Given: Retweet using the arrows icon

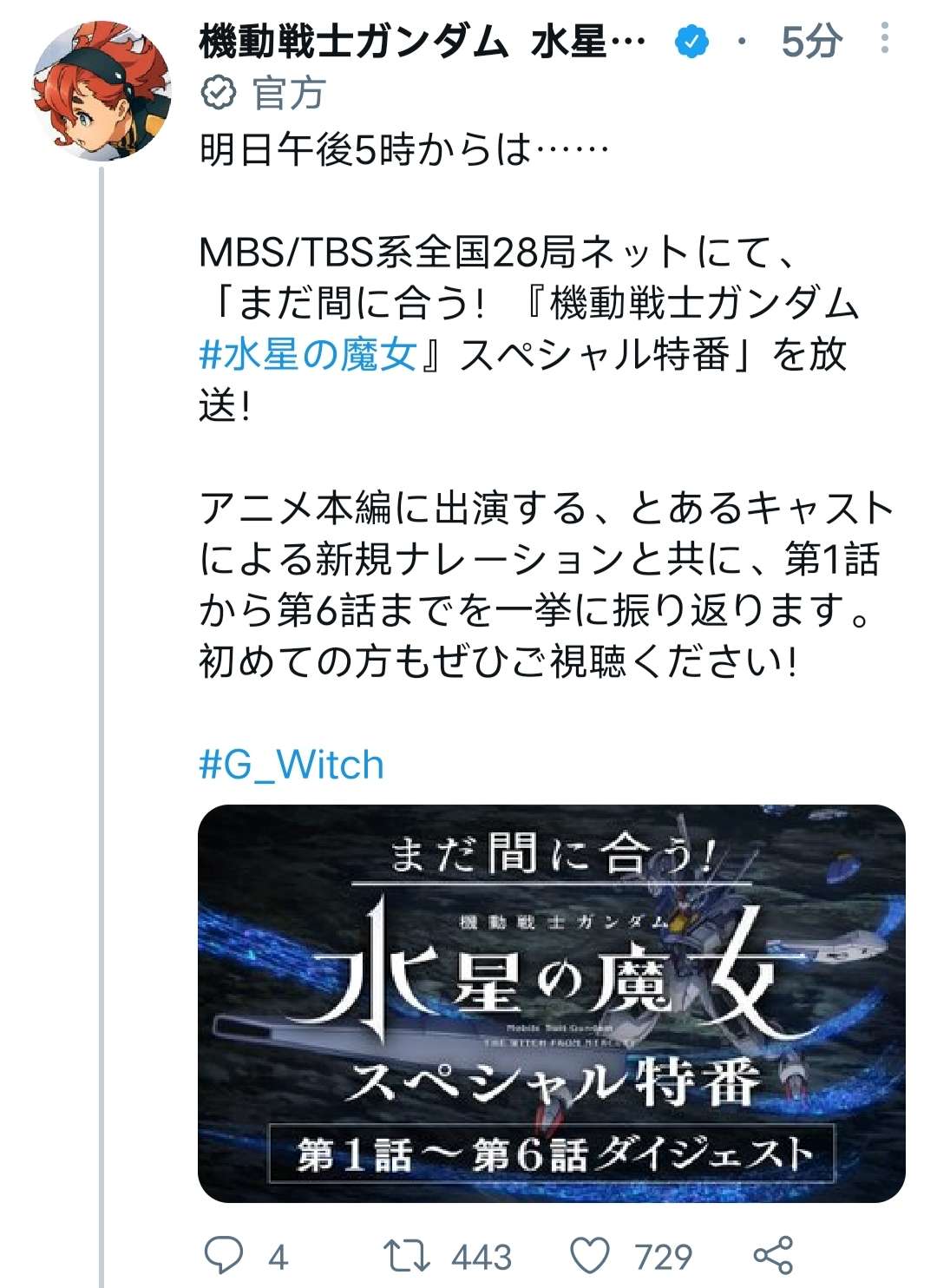Looking at the screenshot, I should point(406,1255).
